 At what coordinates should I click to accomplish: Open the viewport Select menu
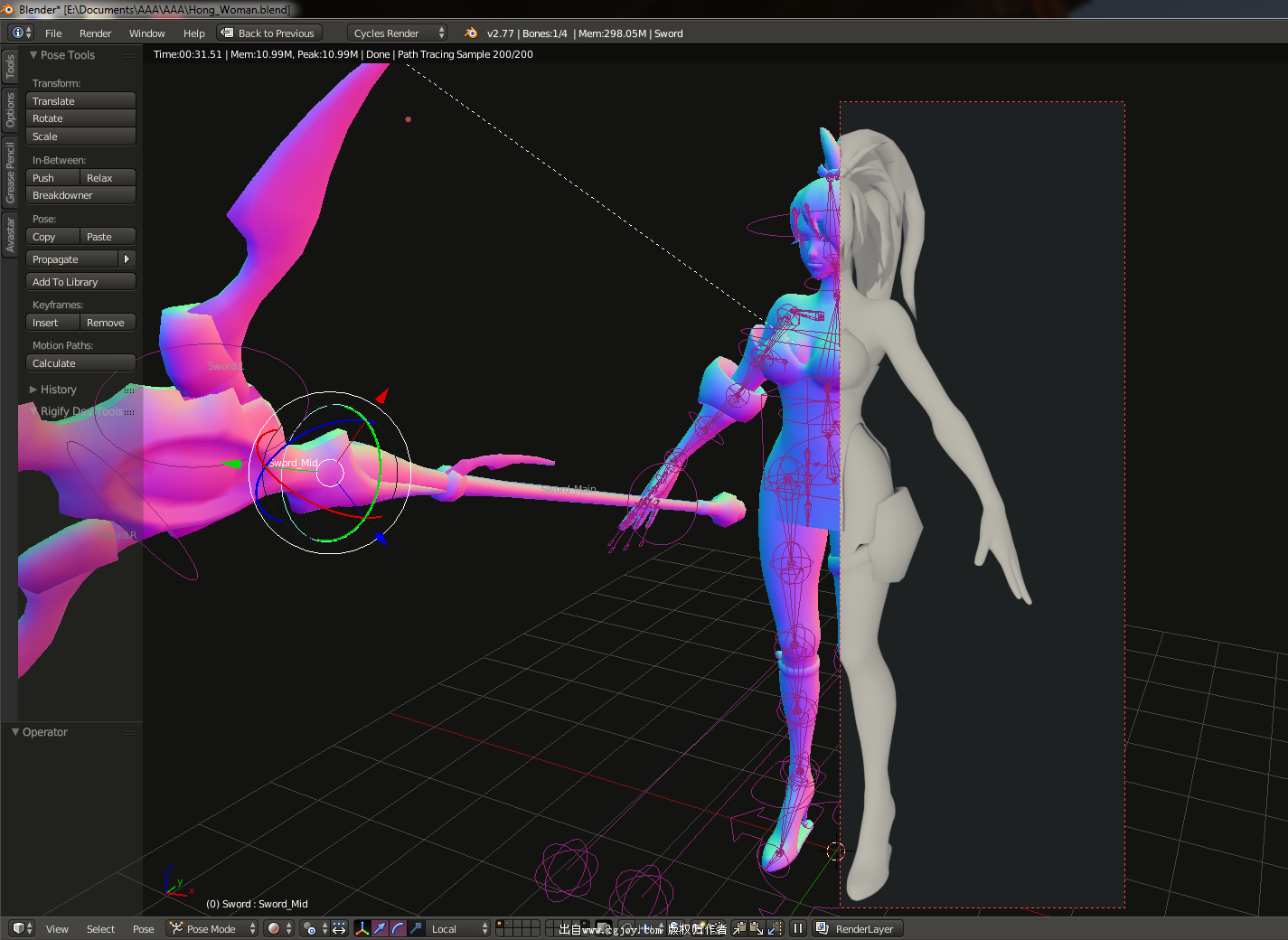100,929
